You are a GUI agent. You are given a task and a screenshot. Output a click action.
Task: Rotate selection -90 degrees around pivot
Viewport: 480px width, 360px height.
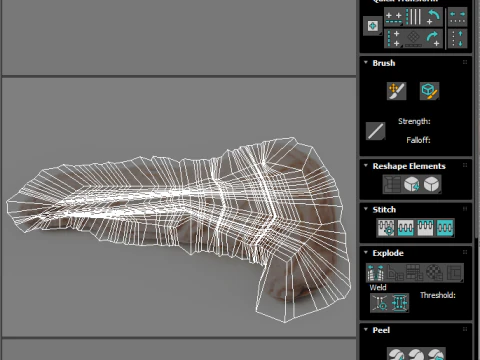click(x=433, y=17)
